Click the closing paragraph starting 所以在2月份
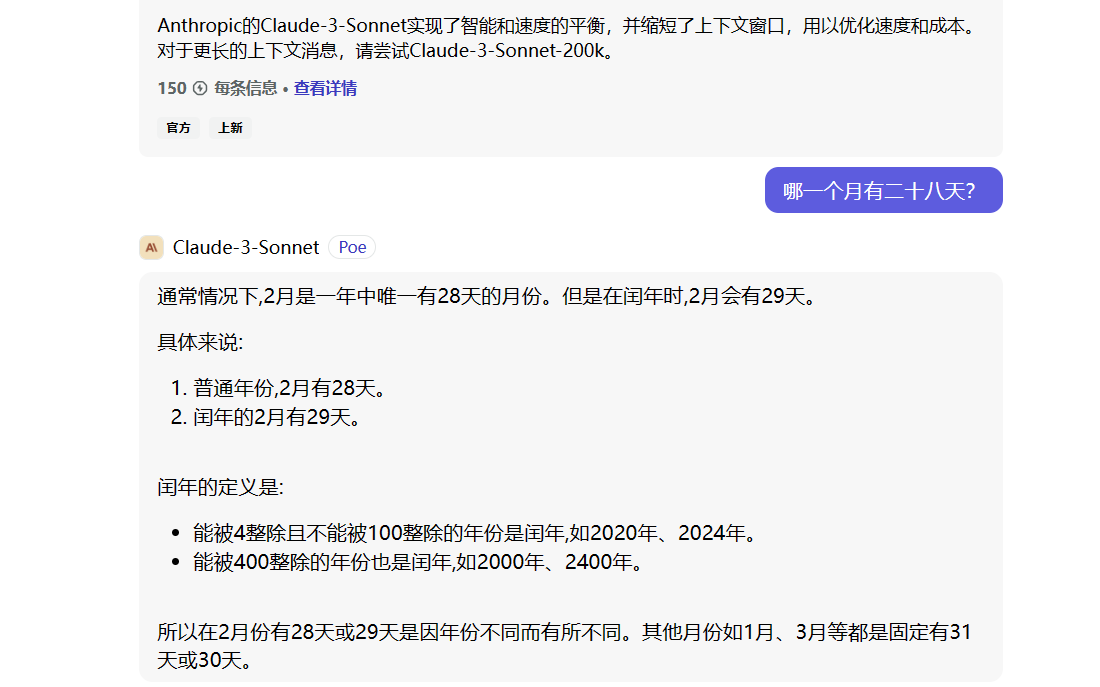The image size is (1100, 687). click(x=564, y=646)
